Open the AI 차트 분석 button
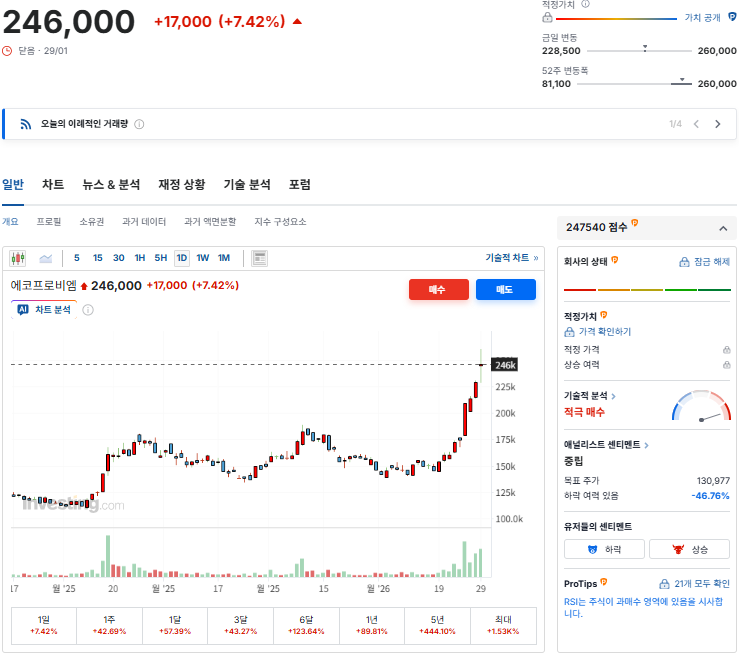Screen dimensions: 739x655 coord(44,310)
